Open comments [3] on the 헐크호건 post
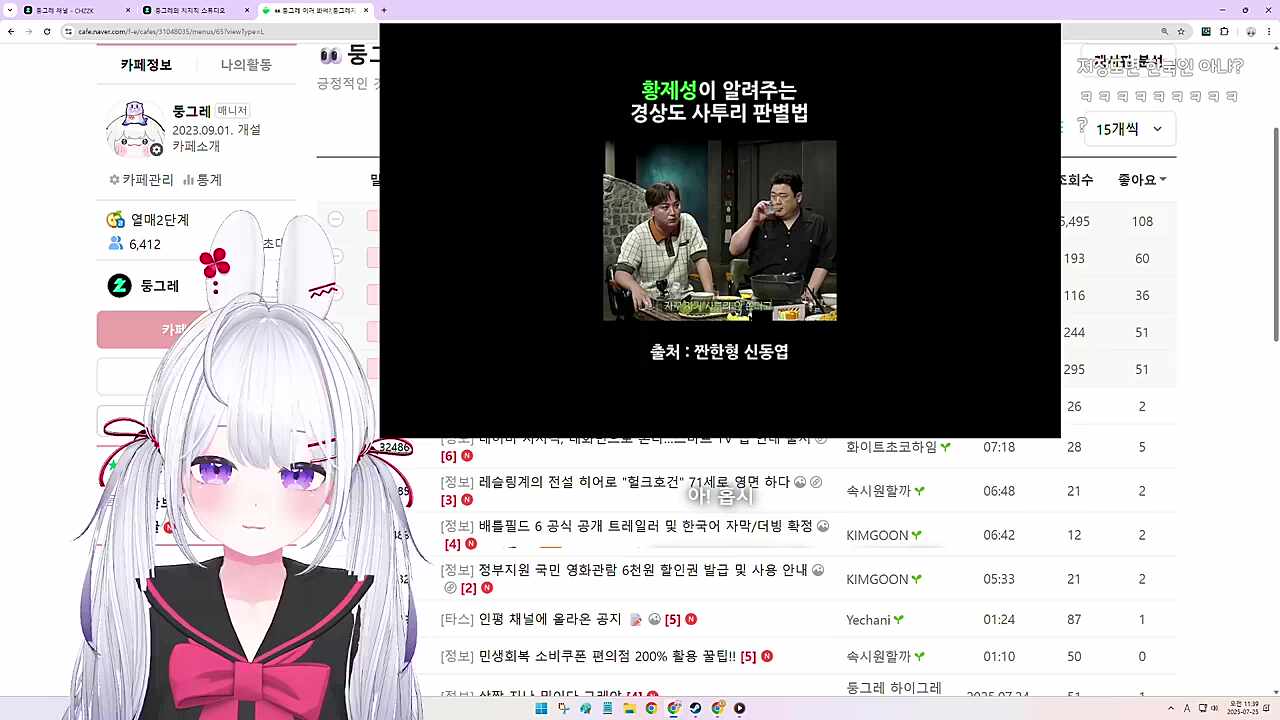This screenshot has width=1280, height=720. tap(449, 500)
